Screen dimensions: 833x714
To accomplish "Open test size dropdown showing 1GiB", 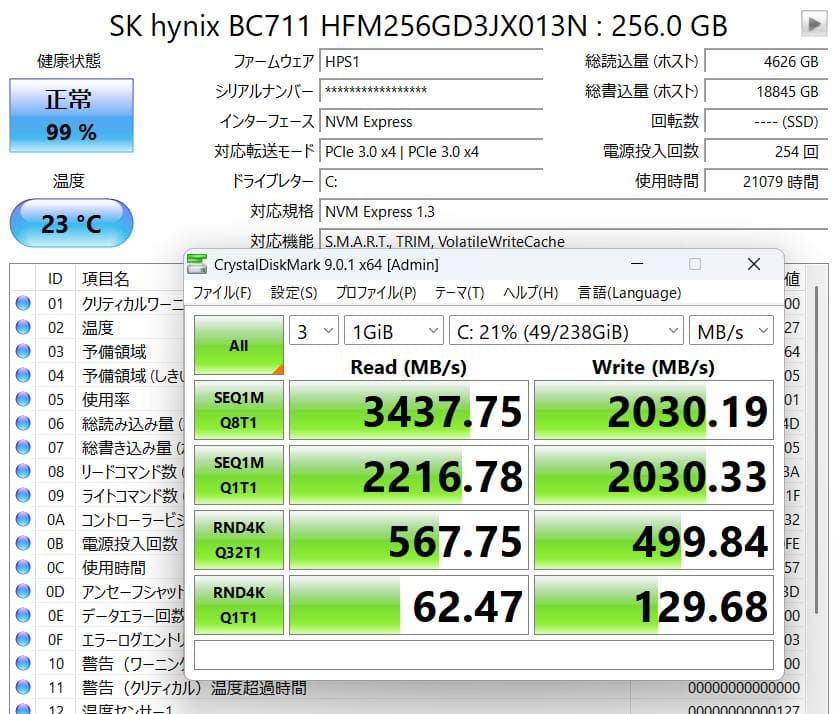I will (x=394, y=330).
